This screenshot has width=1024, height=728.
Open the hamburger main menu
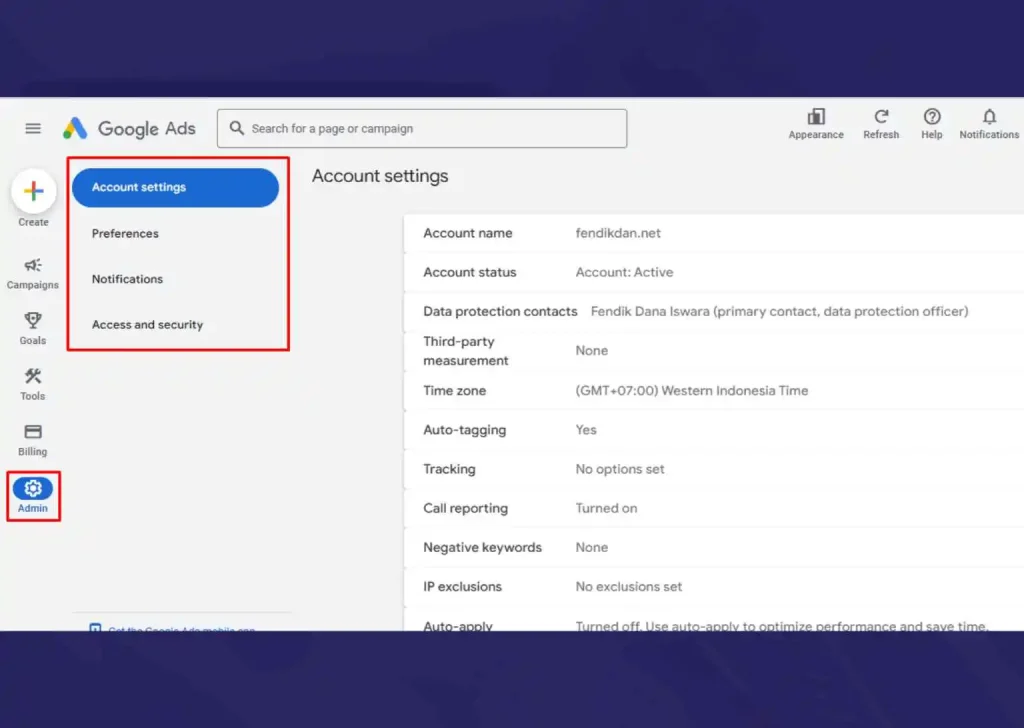pyautogui.click(x=33, y=129)
